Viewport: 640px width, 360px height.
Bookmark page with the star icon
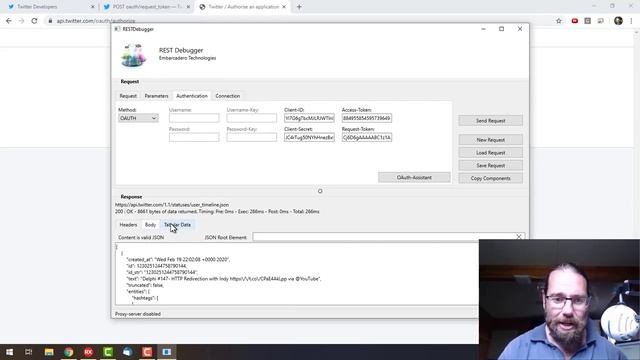pyautogui.click(x=559, y=21)
